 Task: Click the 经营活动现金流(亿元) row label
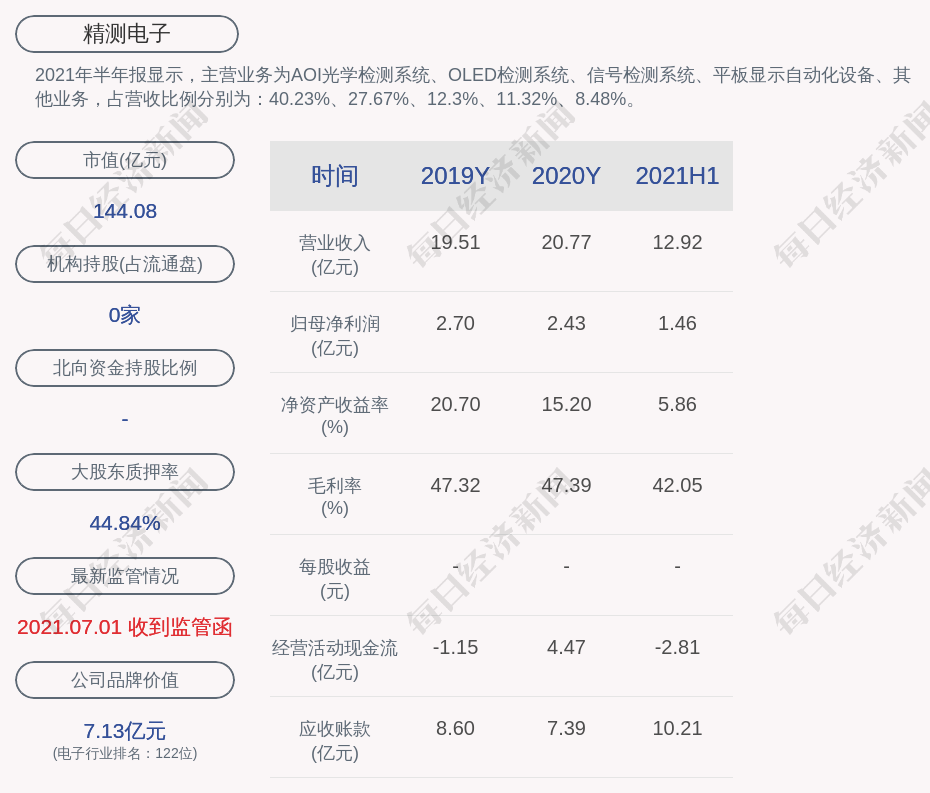[x=335, y=660]
